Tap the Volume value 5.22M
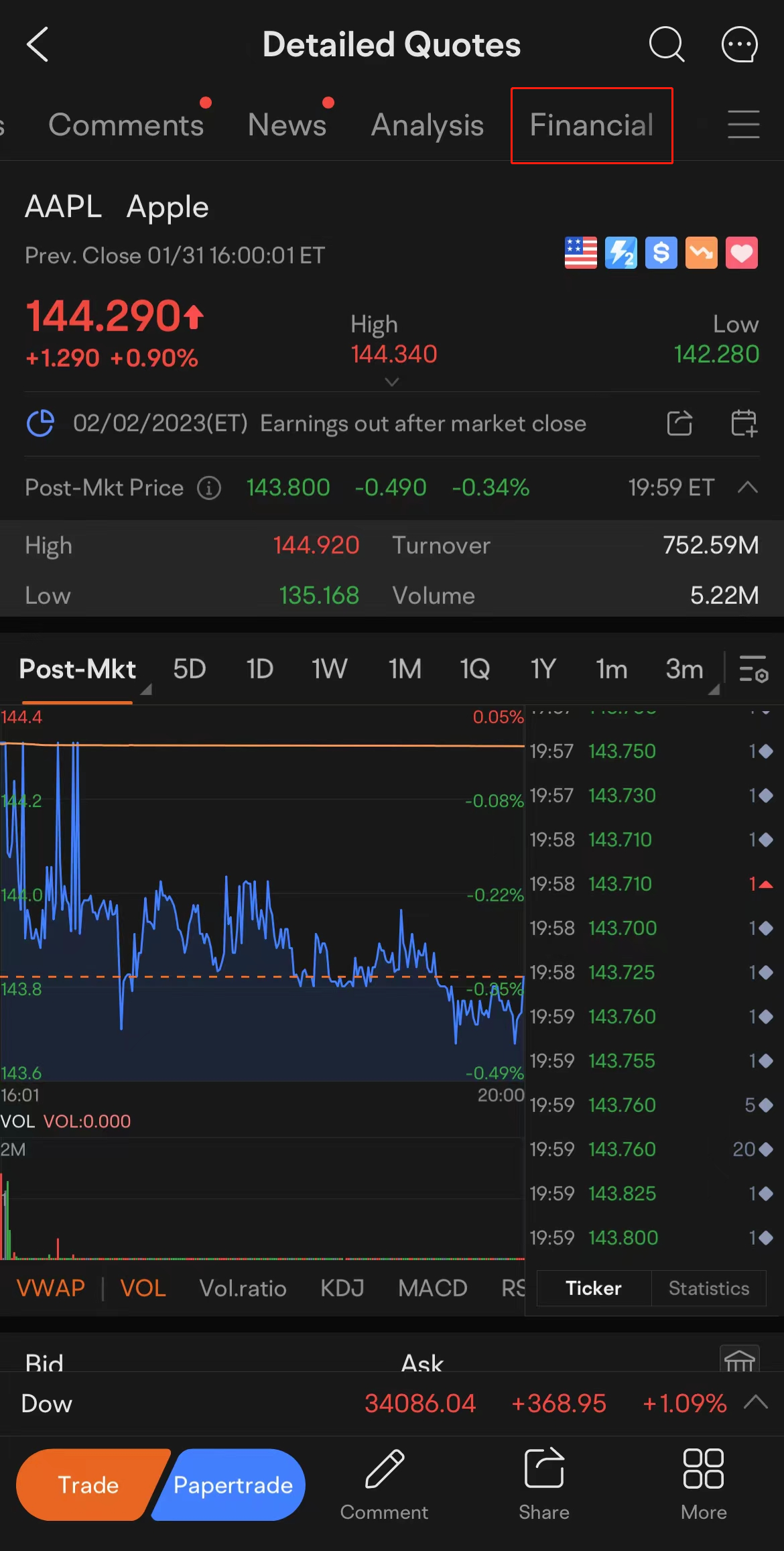 (724, 595)
